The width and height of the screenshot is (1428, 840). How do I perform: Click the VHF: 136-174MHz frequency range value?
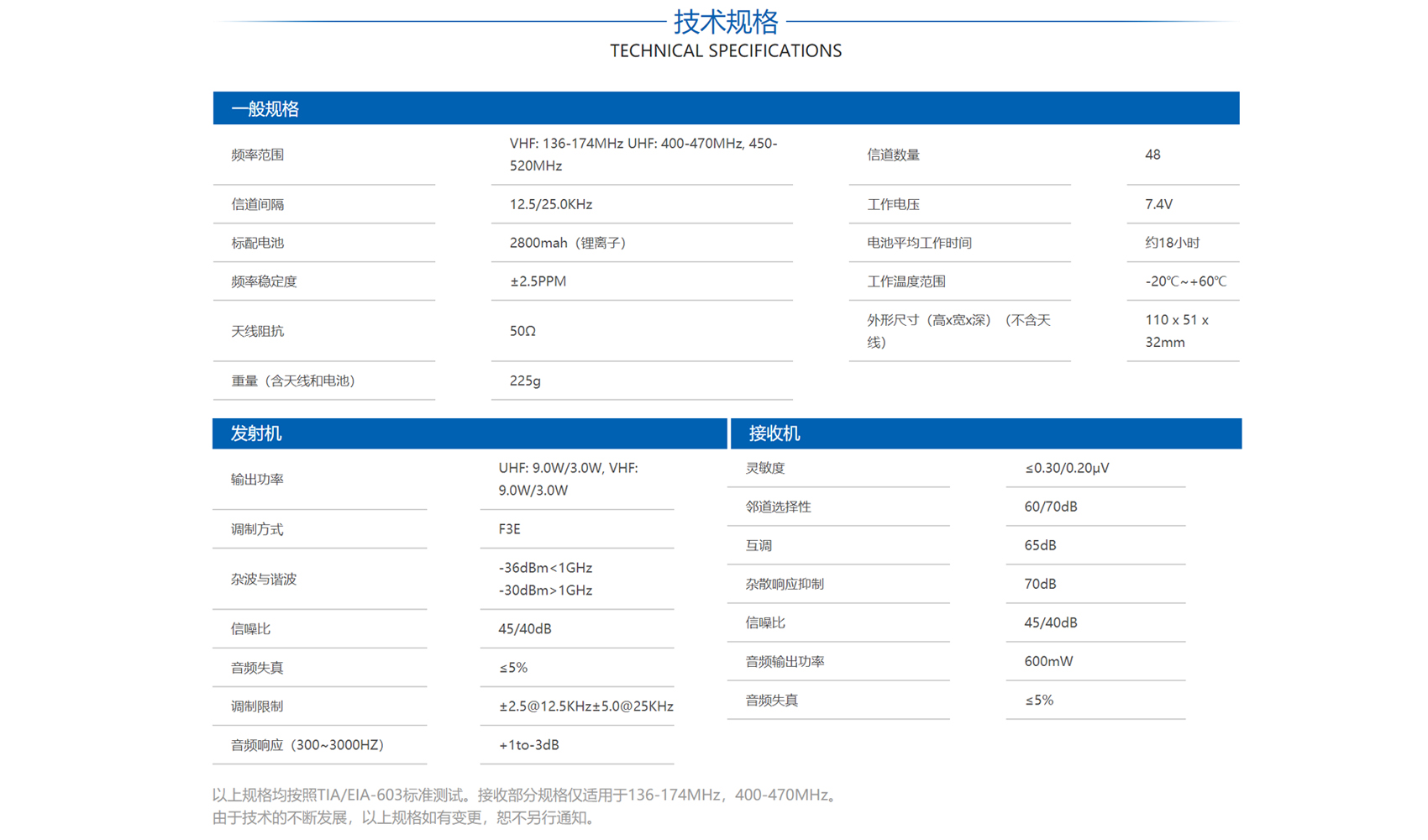[643, 155]
